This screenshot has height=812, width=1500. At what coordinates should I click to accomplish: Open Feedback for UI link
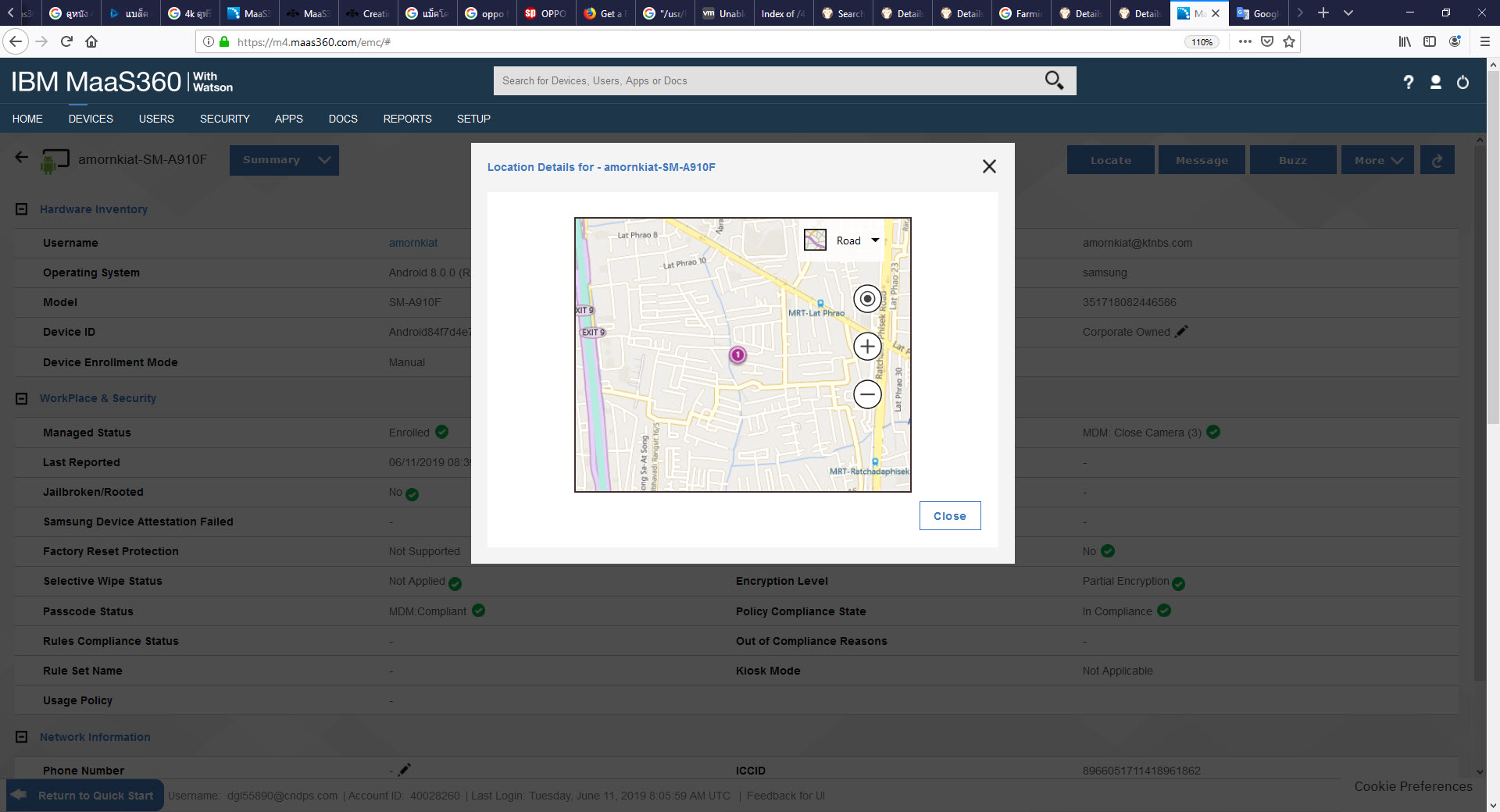click(786, 796)
